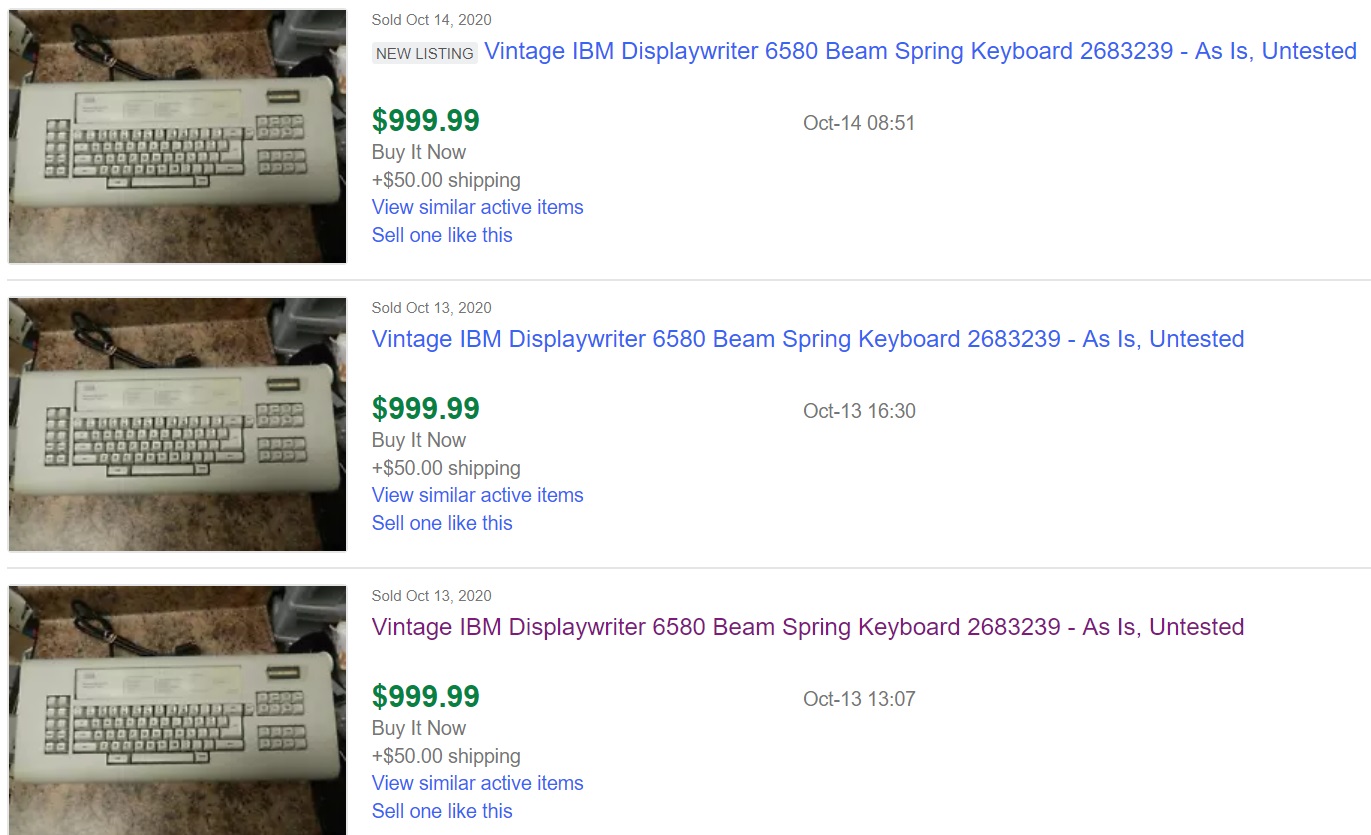The width and height of the screenshot is (1371, 835).
Task: Select the $999.99 price on the first listing
Action: tap(425, 120)
